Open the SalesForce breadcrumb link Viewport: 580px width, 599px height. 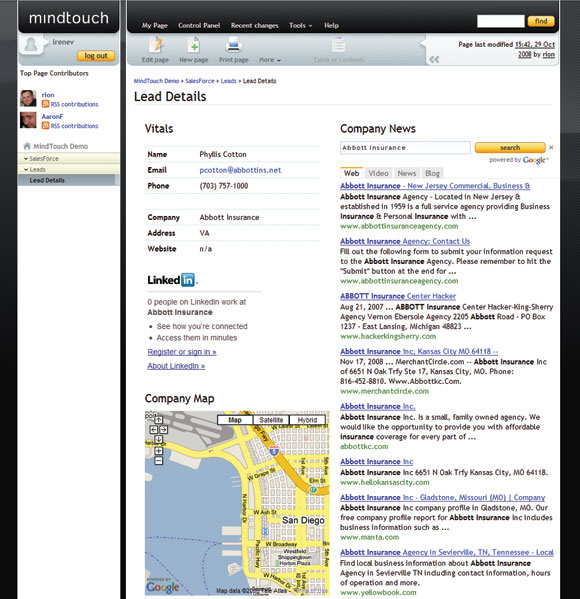pyautogui.click(x=200, y=81)
